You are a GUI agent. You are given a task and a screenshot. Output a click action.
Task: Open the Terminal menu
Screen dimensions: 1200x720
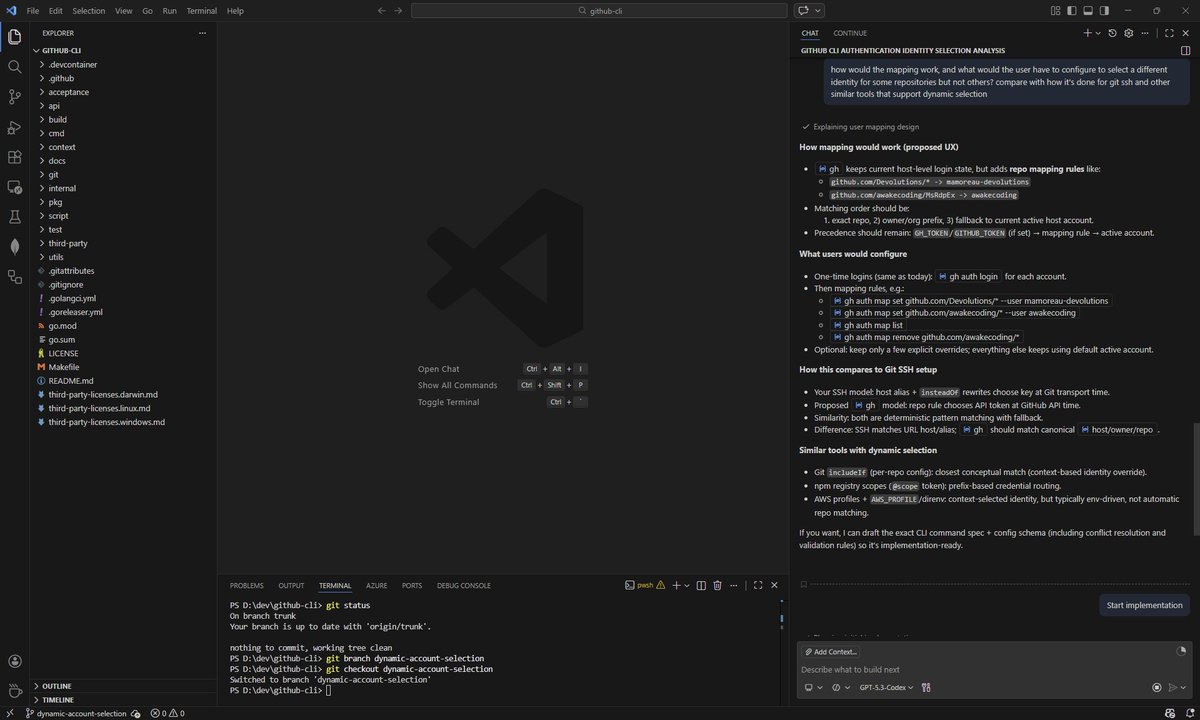(x=201, y=10)
